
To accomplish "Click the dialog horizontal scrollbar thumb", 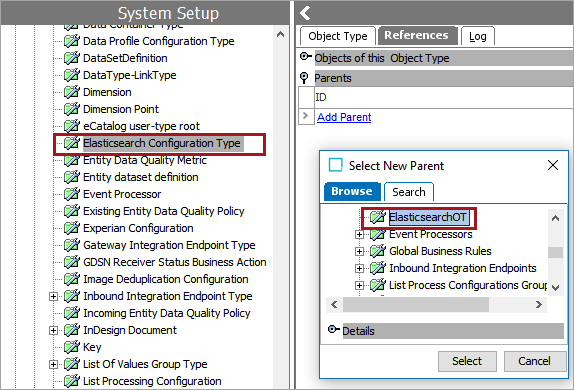I will click(x=415, y=304).
